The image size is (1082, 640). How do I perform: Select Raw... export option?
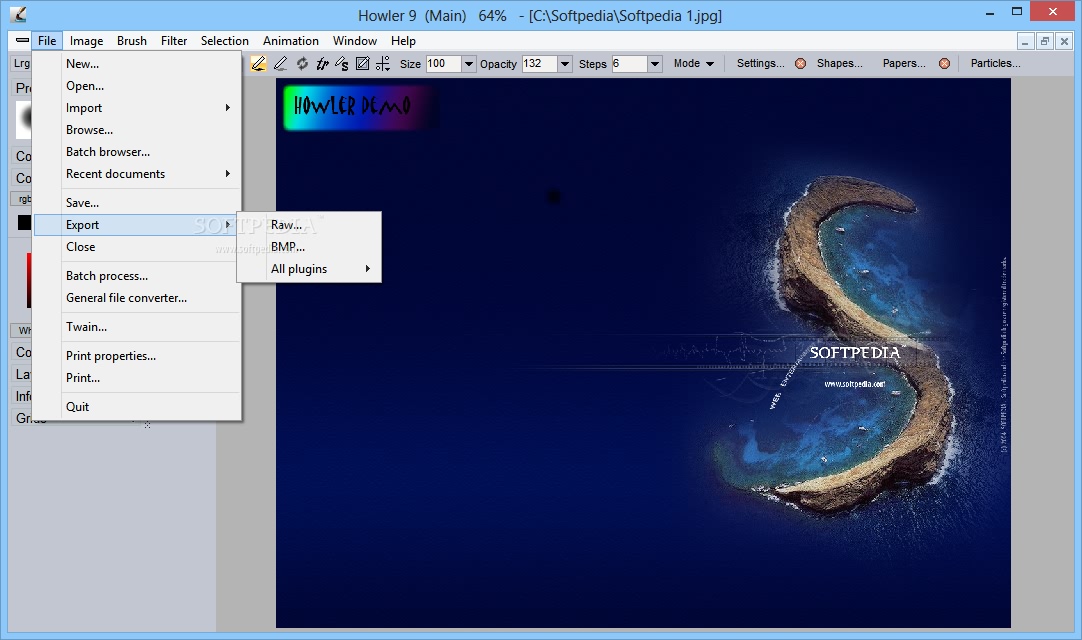click(309, 224)
